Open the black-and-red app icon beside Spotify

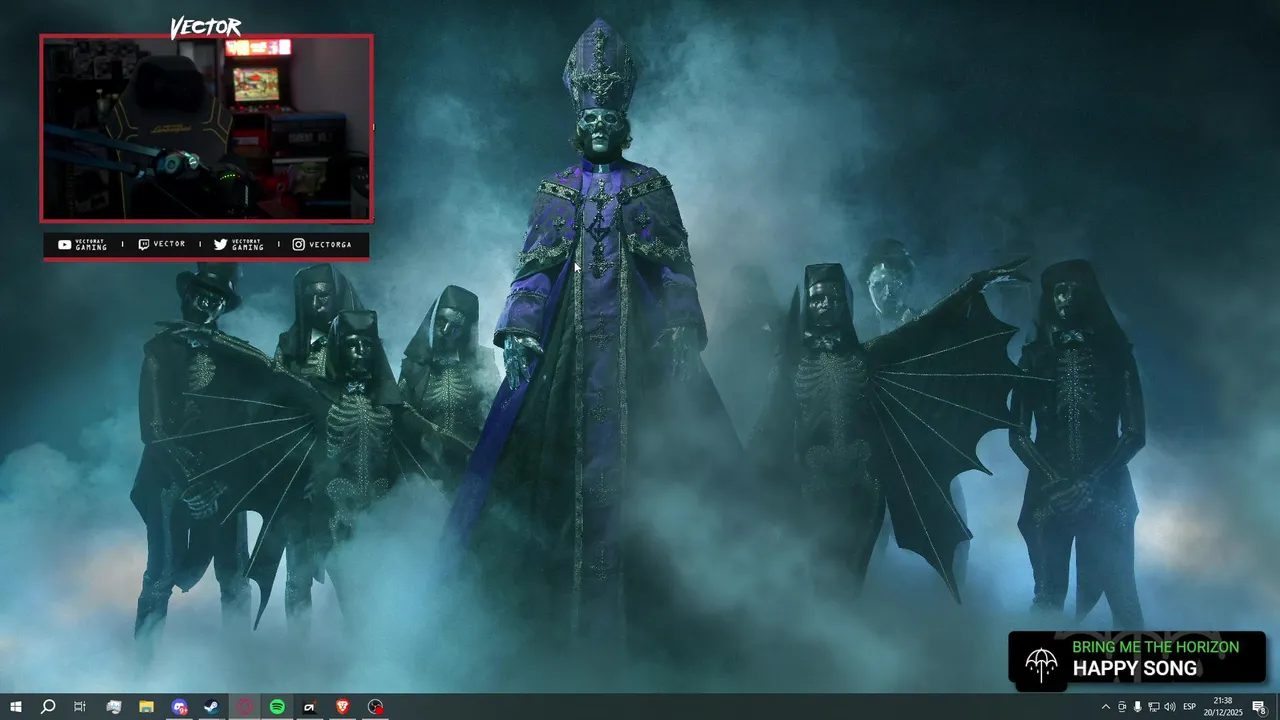[310, 706]
